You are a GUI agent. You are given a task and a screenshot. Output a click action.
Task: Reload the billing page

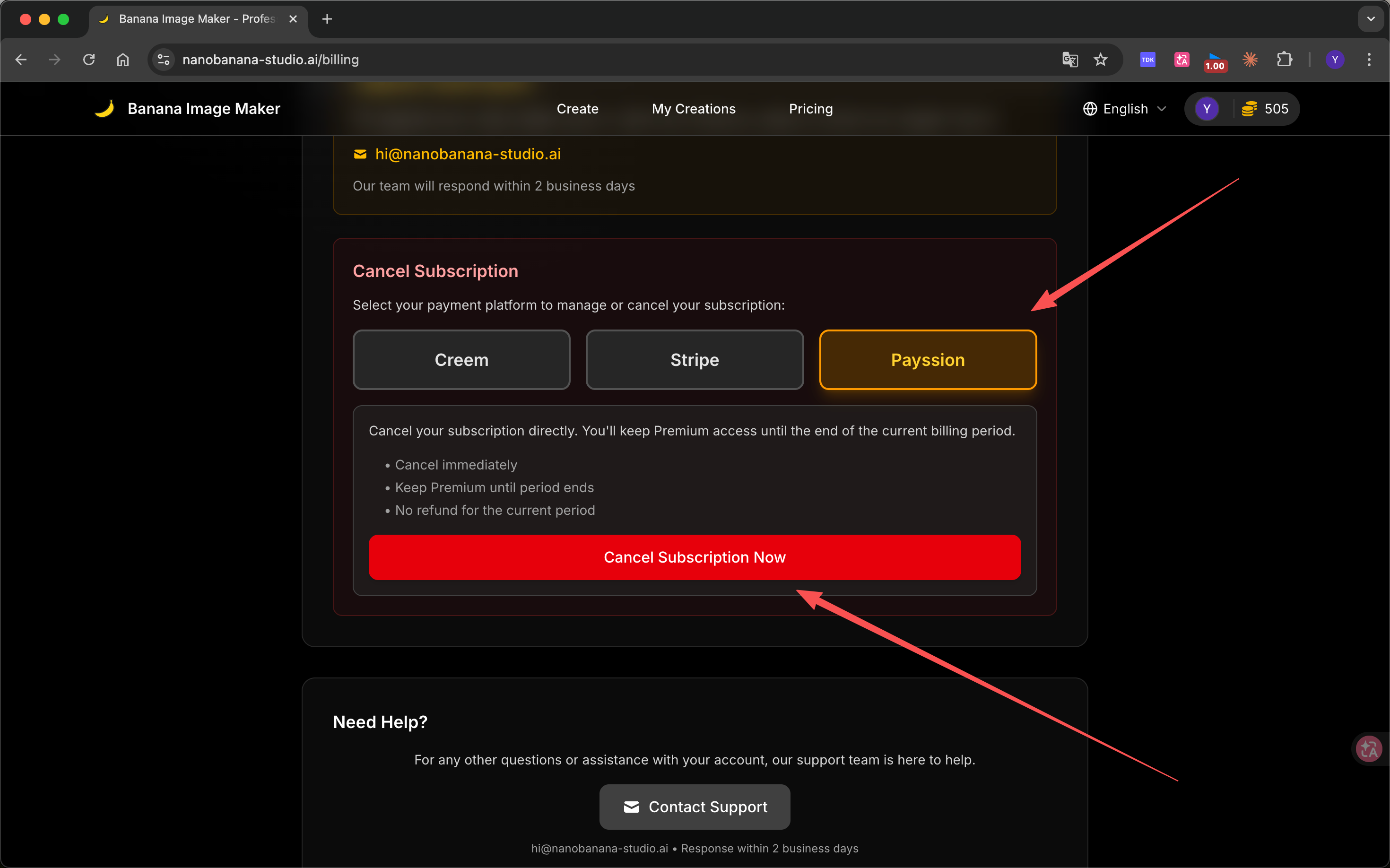coord(89,60)
